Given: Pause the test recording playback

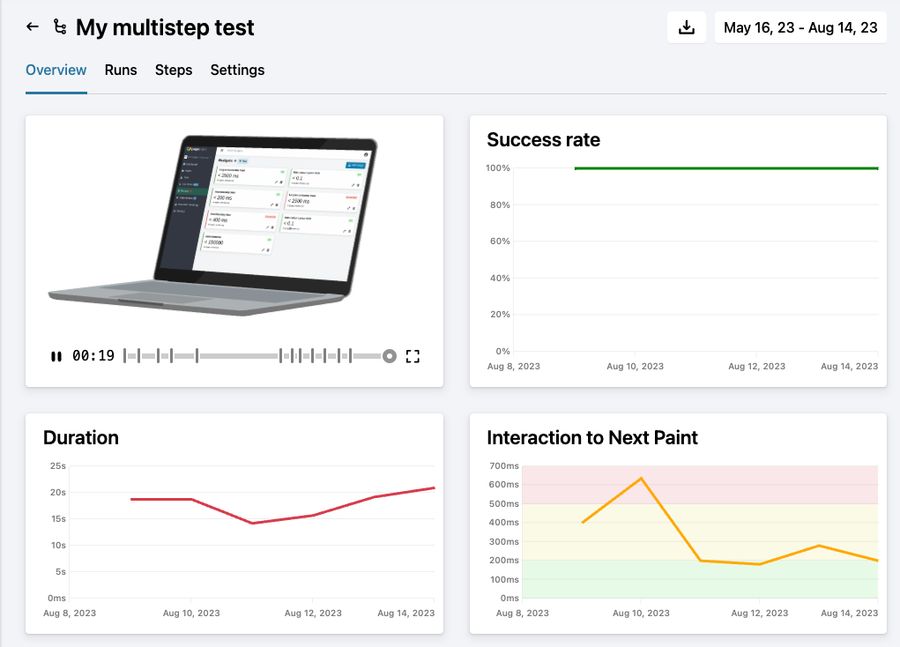Looking at the screenshot, I should (x=57, y=355).
